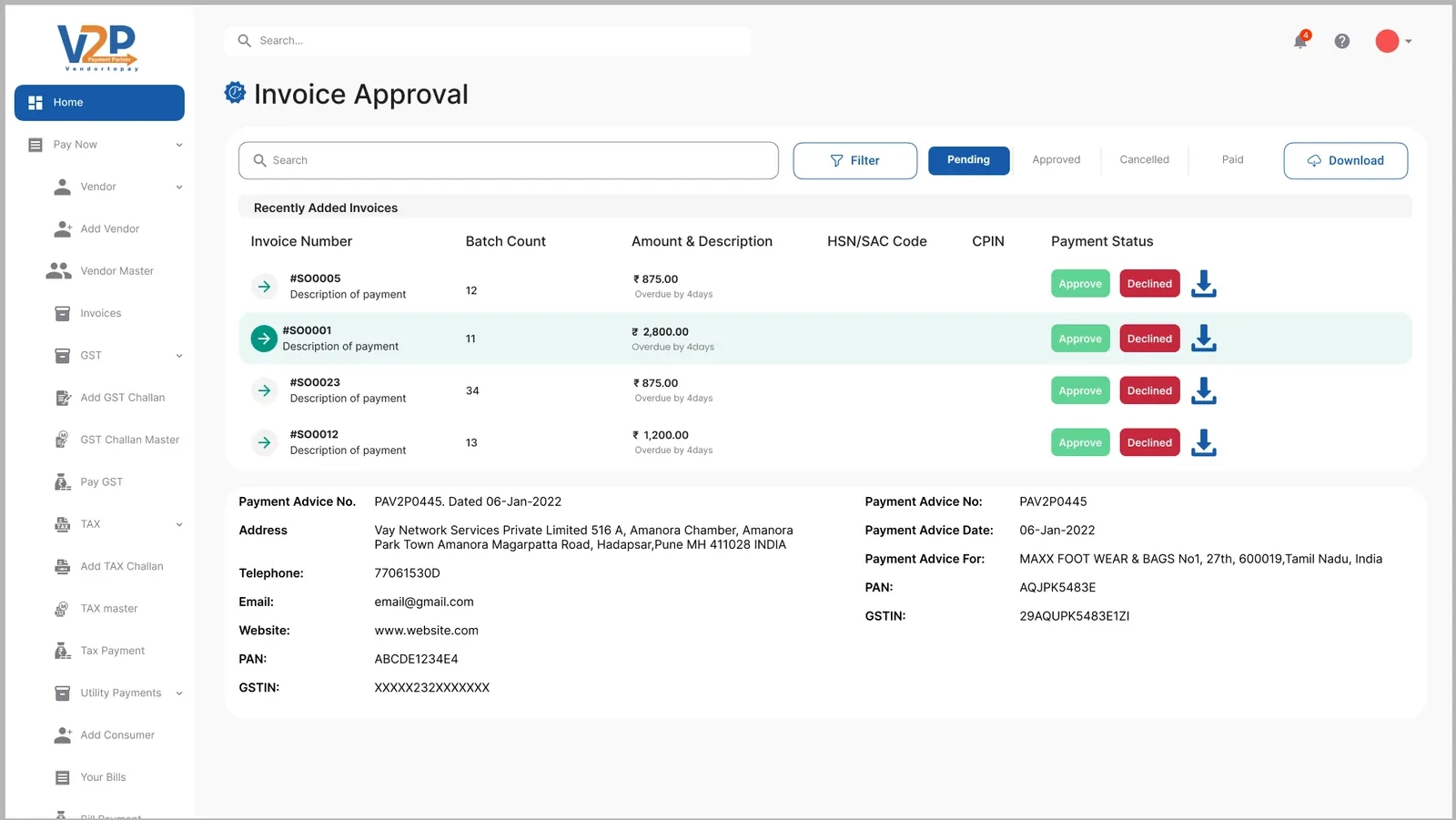The image size is (1456, 820).
Task: Decline invoice #SO0023
Action: point(1149,390)
